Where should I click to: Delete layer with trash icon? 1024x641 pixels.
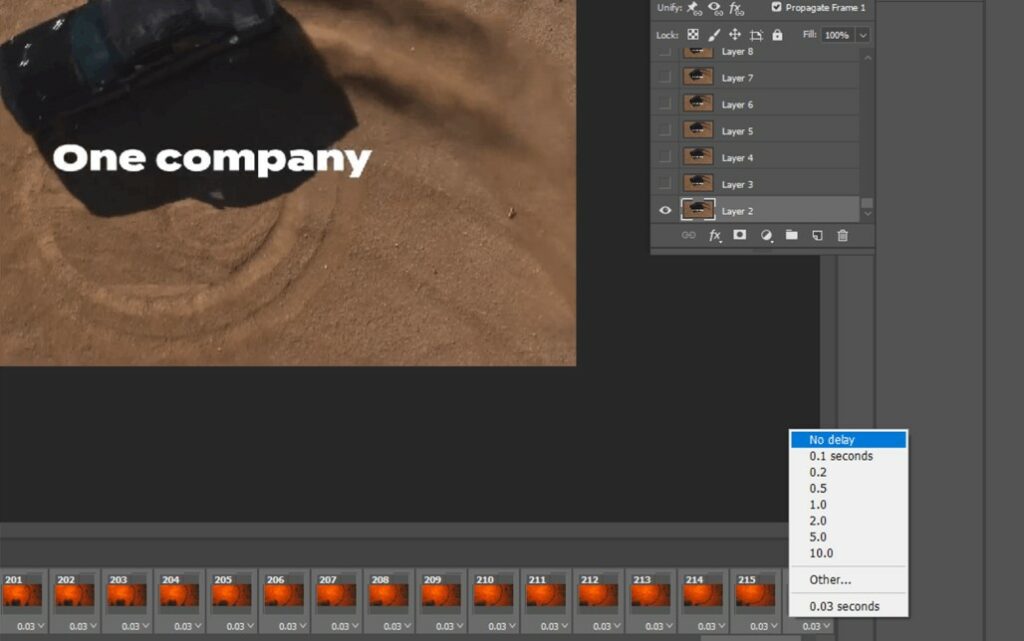842,236
